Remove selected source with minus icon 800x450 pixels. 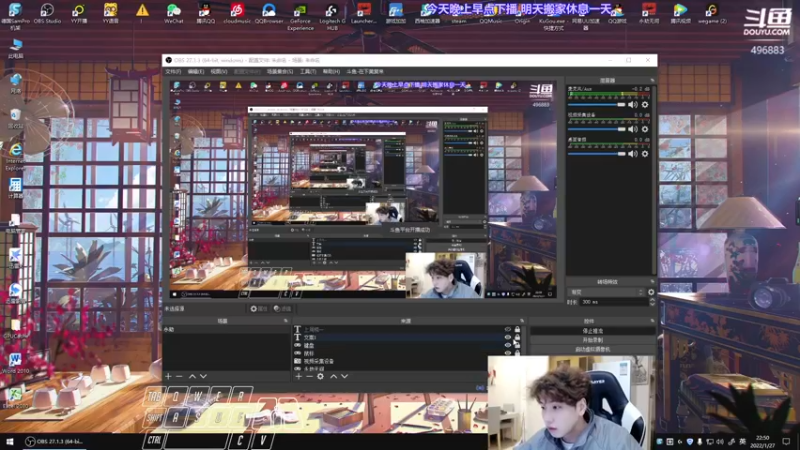pos(309,376)
